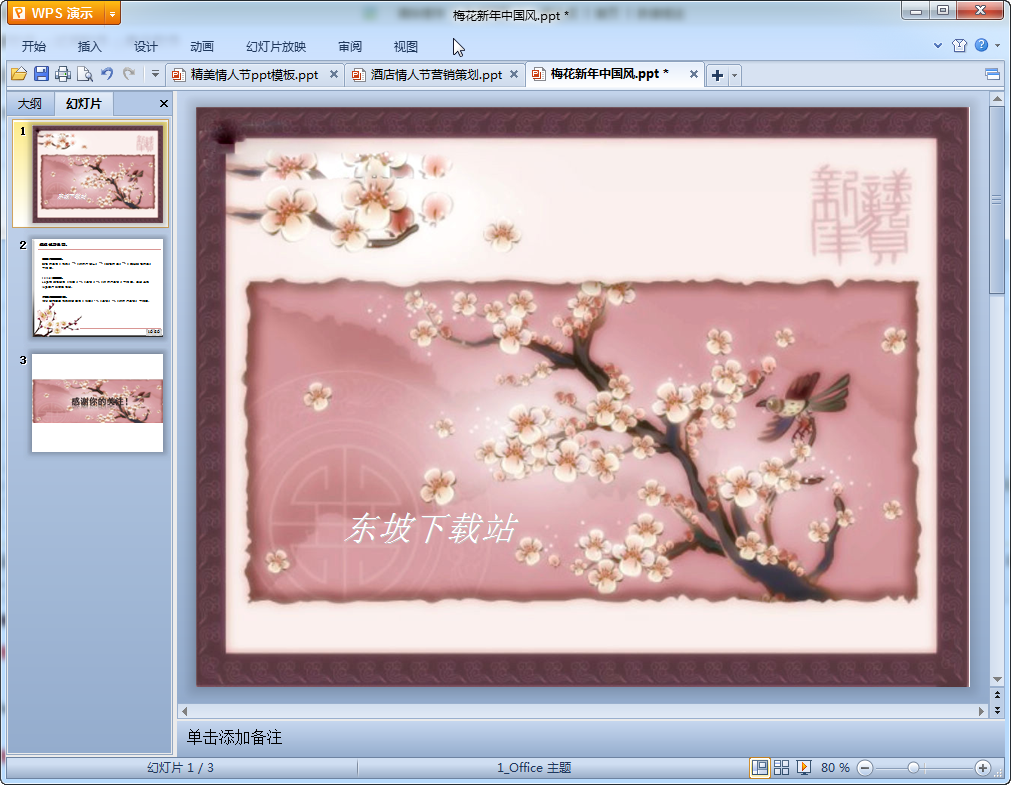
Task: Click the horizontal scrollbar right arrow
Action: coord(981,711)
